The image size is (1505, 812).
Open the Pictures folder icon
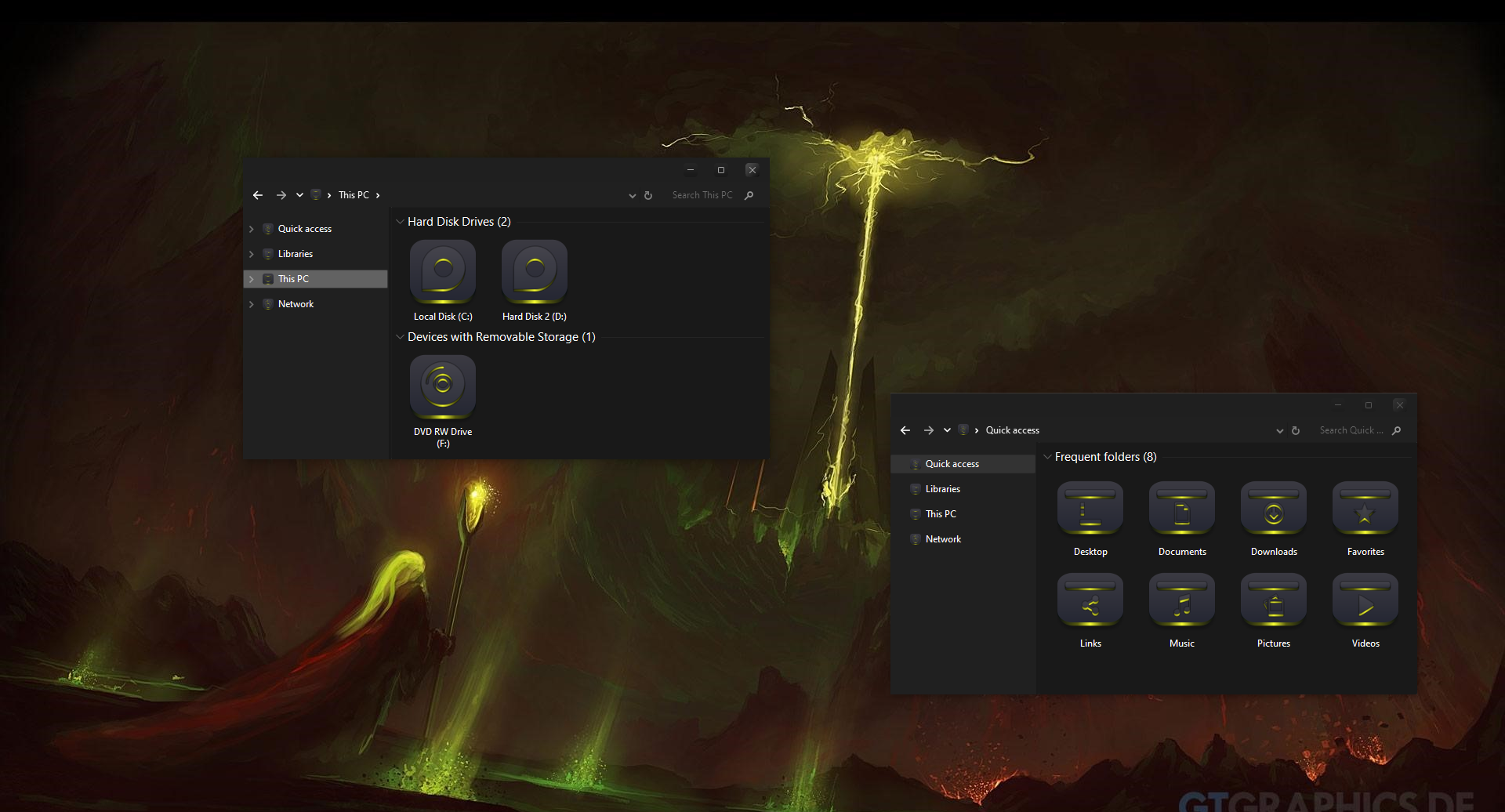point(1274,600)
